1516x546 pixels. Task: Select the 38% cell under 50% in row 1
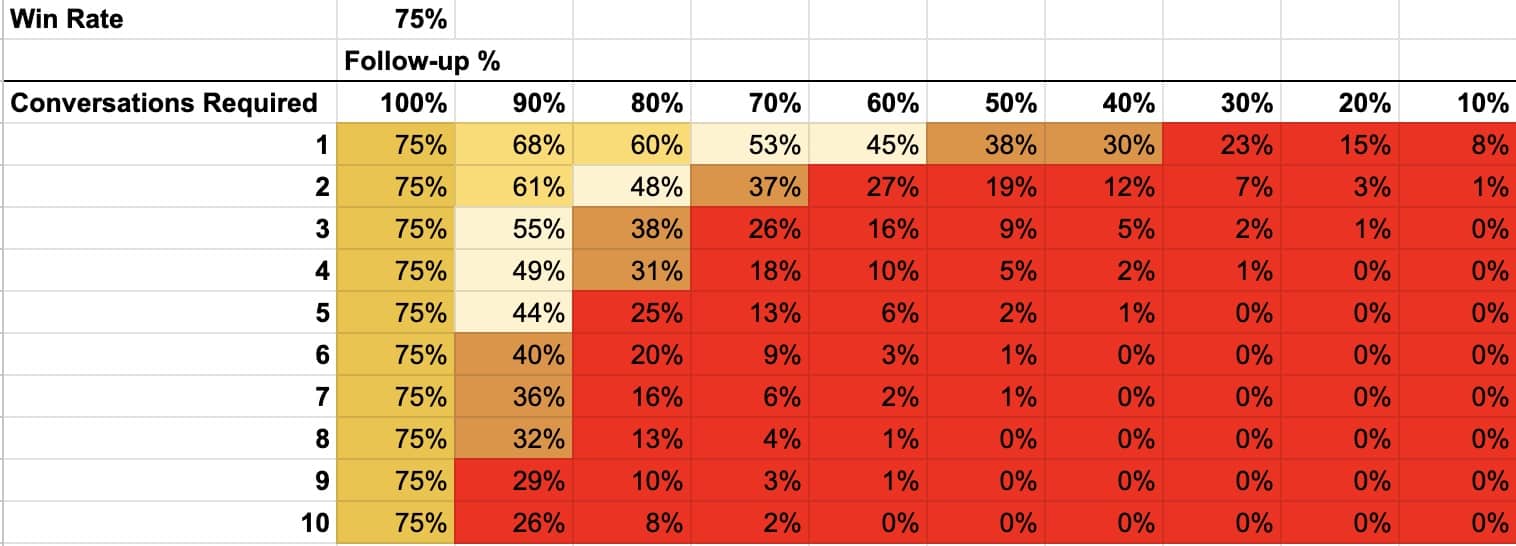[986, 145]
